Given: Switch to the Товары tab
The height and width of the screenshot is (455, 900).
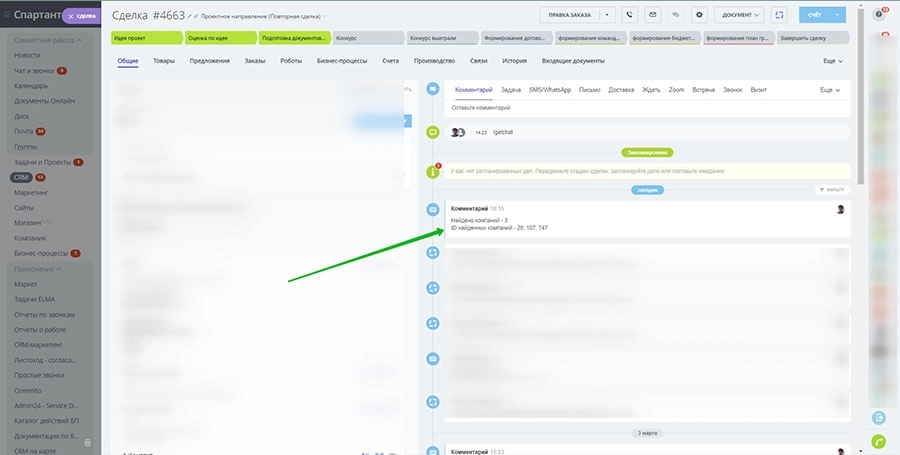Looking at the screenshot, I should pos(164,61).
